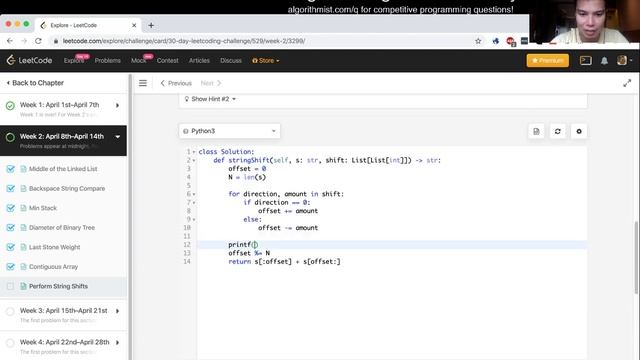This screenshot has width=640, height=360.
Task: Collapse Week 2: April 8th-April 14th
Action: [118, 137]
